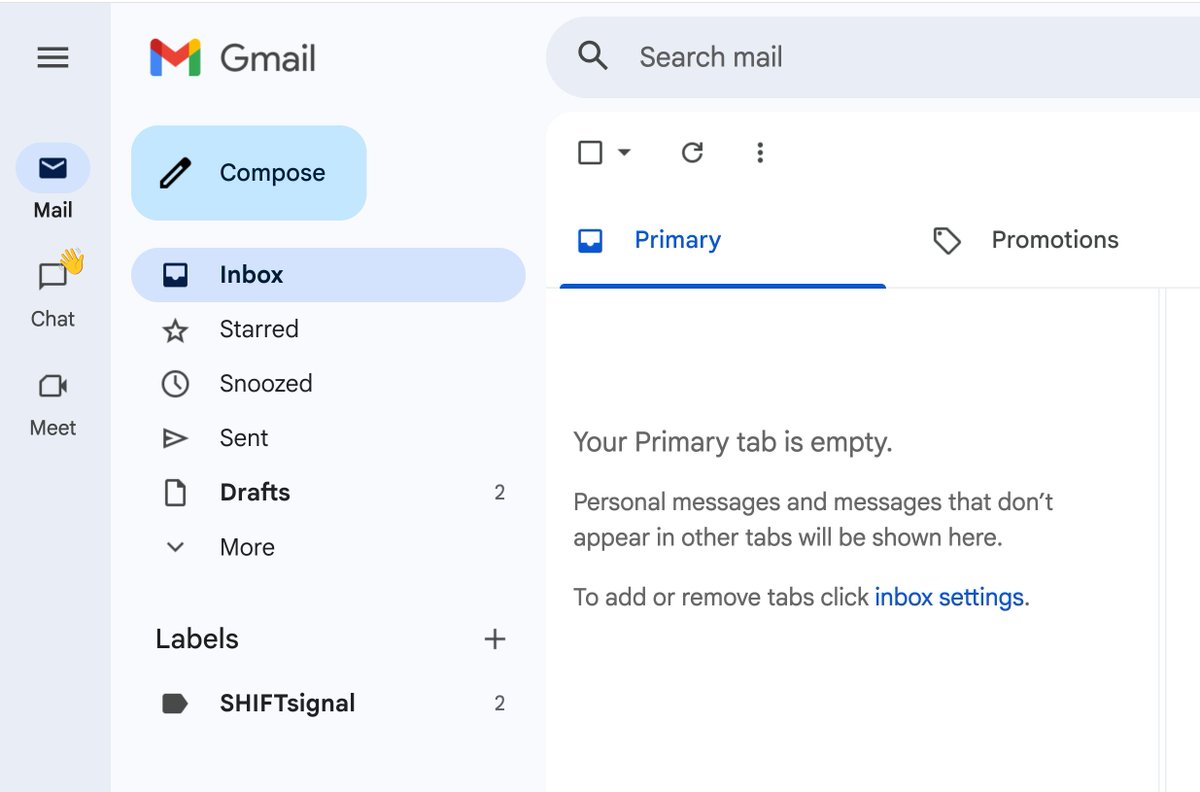The image size is (1200, 792).
Task: Refresh the inbox
Action: (692, 152)
